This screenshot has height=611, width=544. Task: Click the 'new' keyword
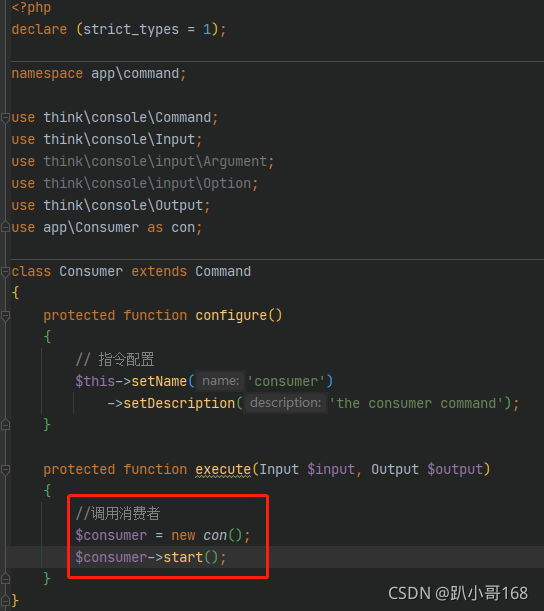[x=183, y=536]
